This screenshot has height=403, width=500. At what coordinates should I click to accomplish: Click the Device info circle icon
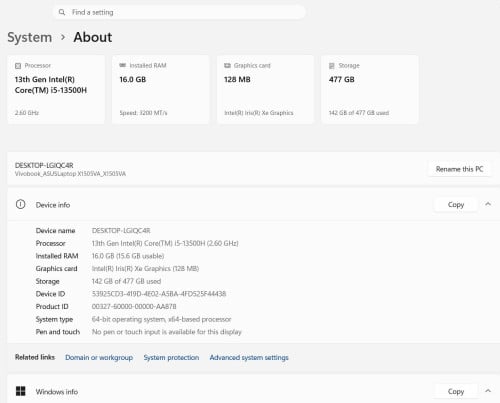(x=20, y=204)
